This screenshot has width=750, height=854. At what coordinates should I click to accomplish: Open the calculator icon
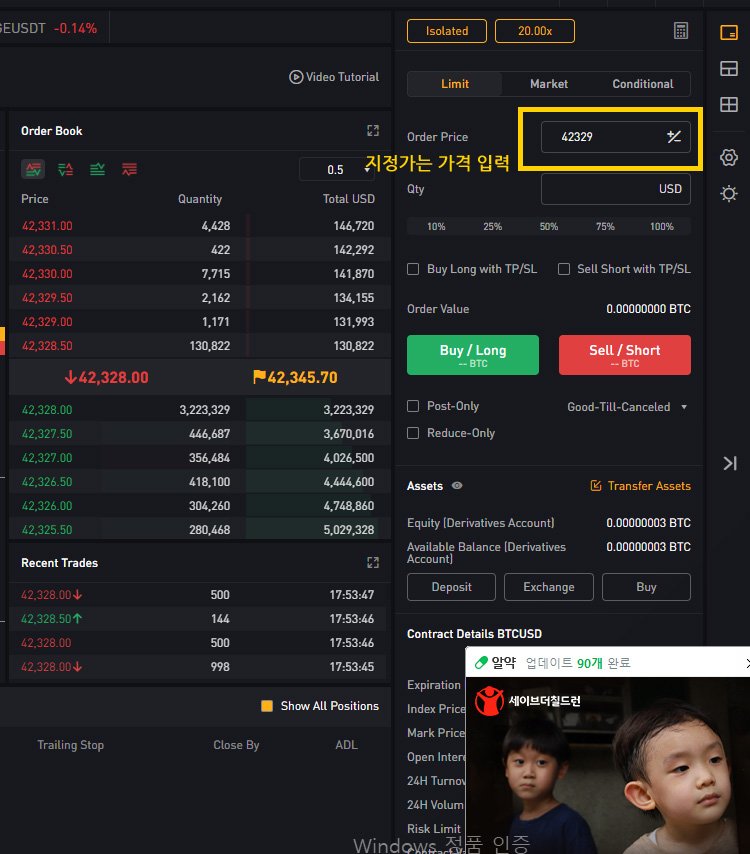(680, 30)
